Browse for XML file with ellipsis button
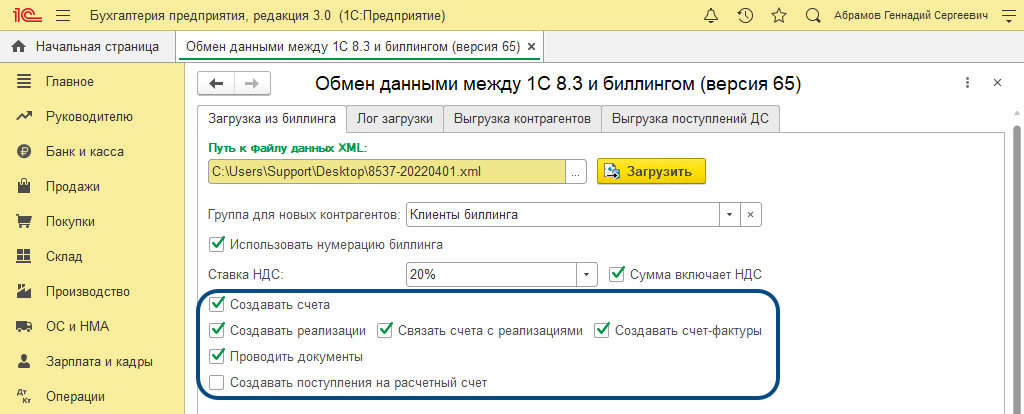This screenshot has height=414, width=1024. point(575,172)
